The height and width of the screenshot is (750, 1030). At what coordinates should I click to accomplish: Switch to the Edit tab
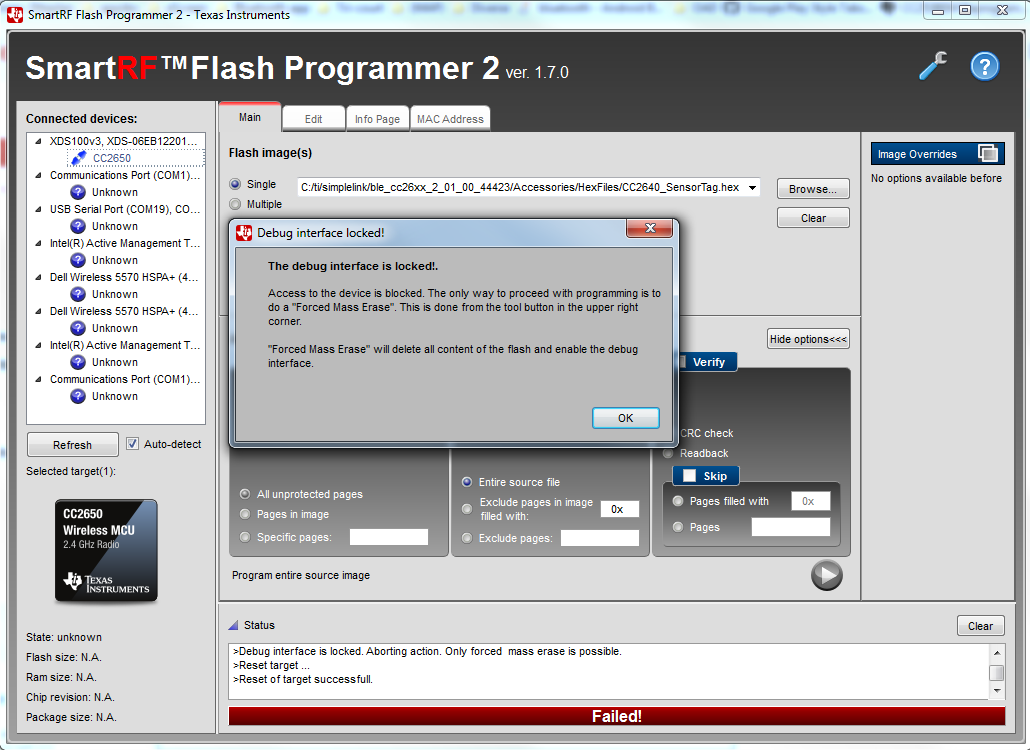tap(313, 119)
